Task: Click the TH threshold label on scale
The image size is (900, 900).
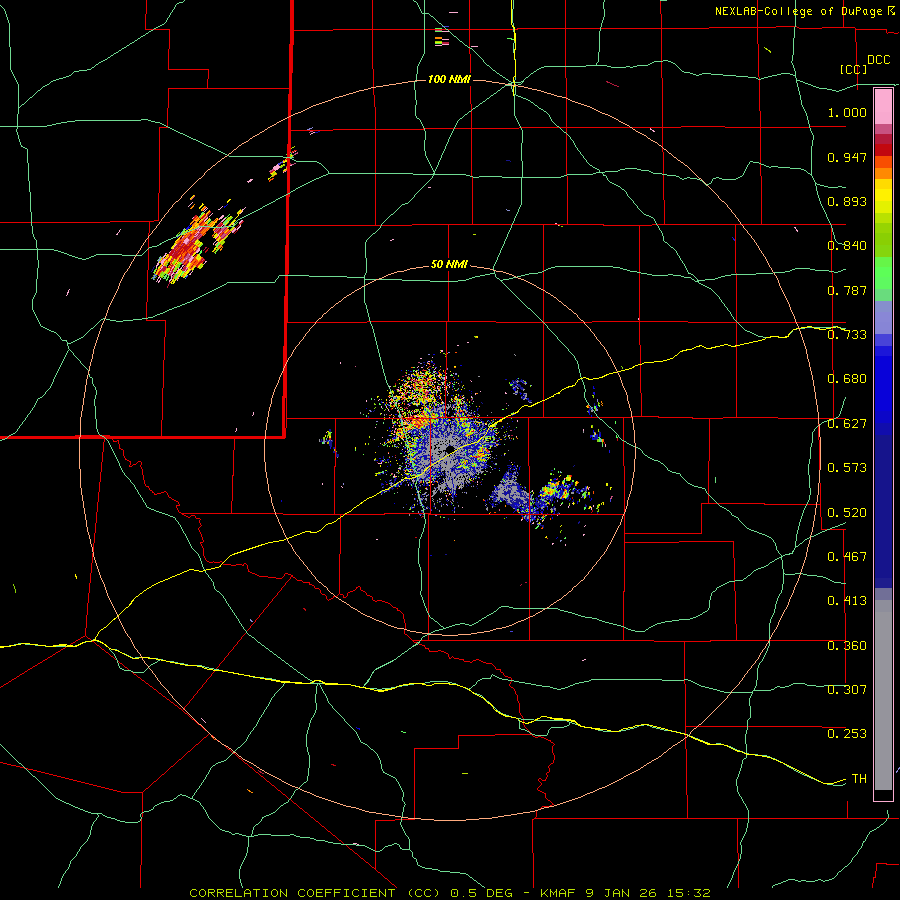Action: [859, 779]
